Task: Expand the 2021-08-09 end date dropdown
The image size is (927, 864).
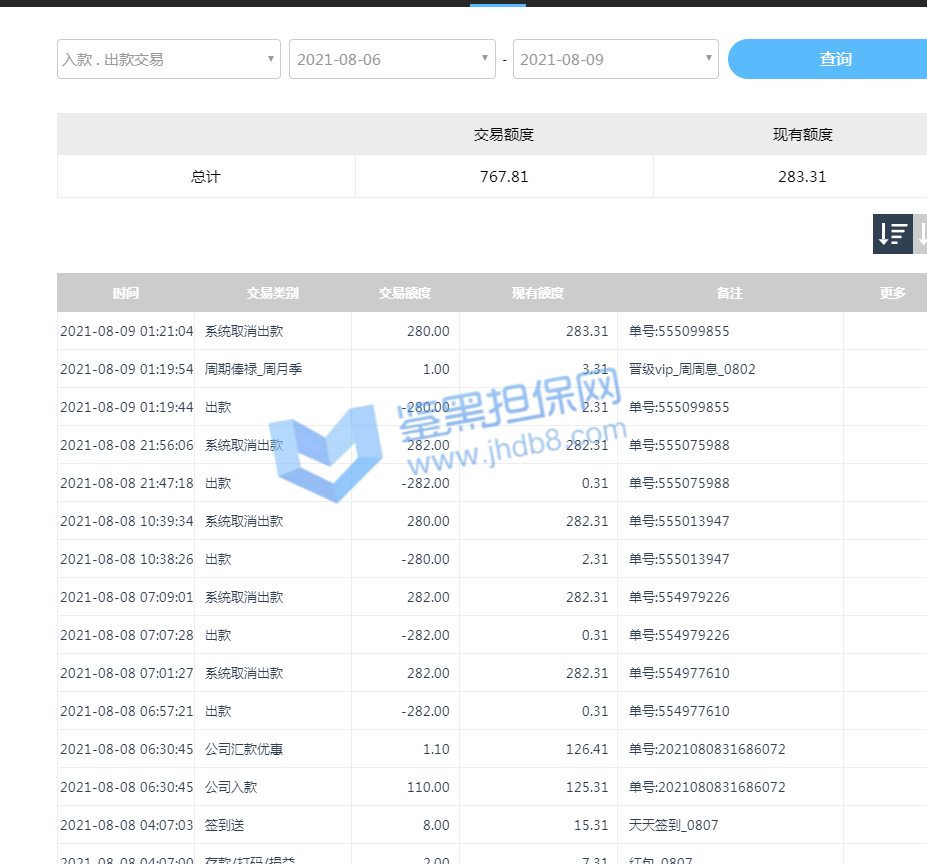Action: (x=615, y=59)
